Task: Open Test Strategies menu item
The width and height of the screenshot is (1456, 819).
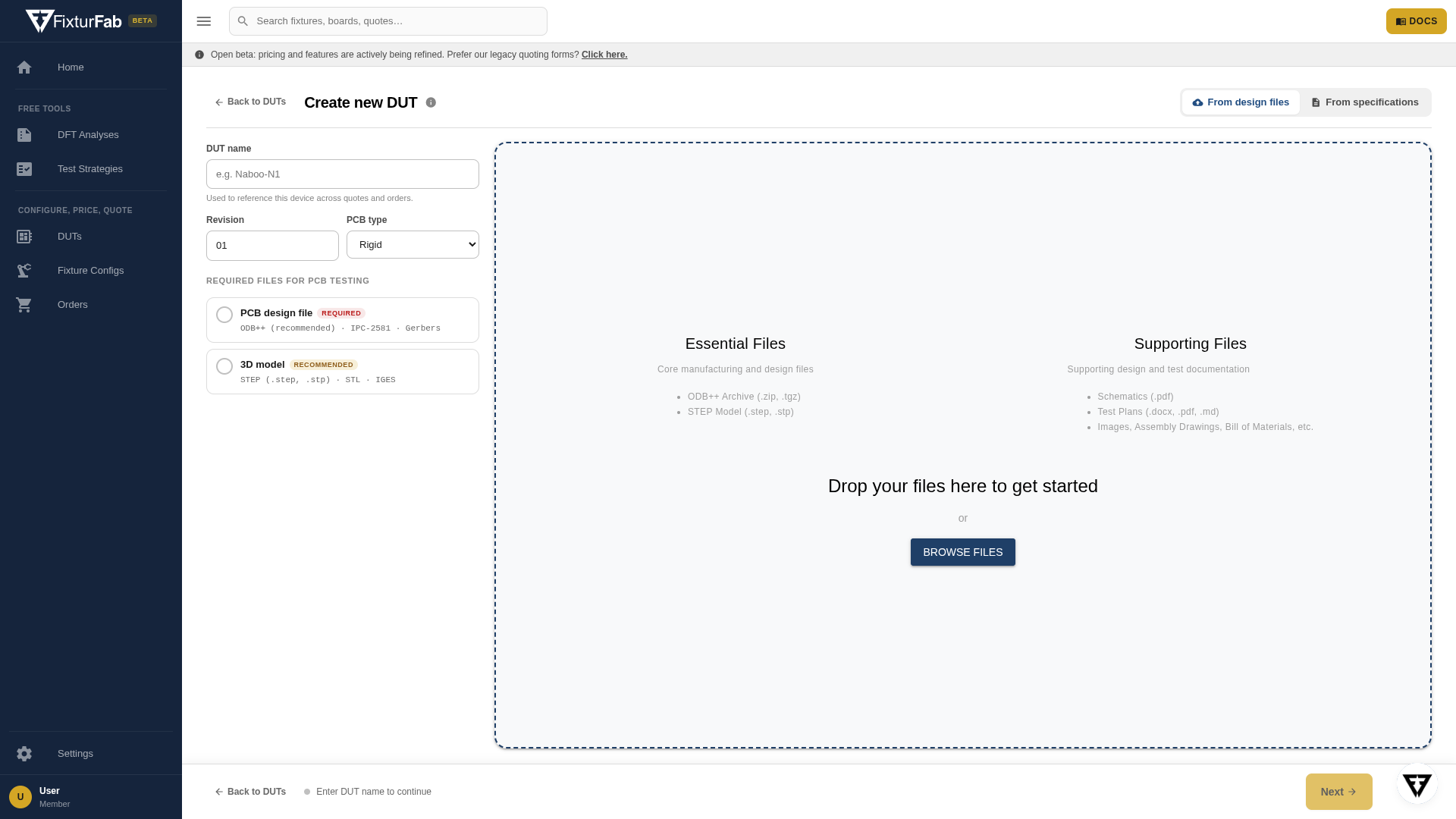Action: point(91,169)
